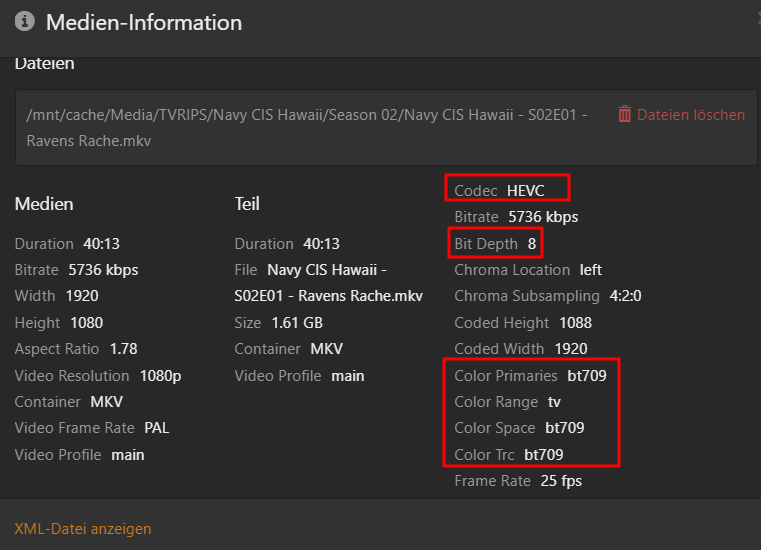
Task: Select the Color Range tv entry
Action: pos(508,402)
